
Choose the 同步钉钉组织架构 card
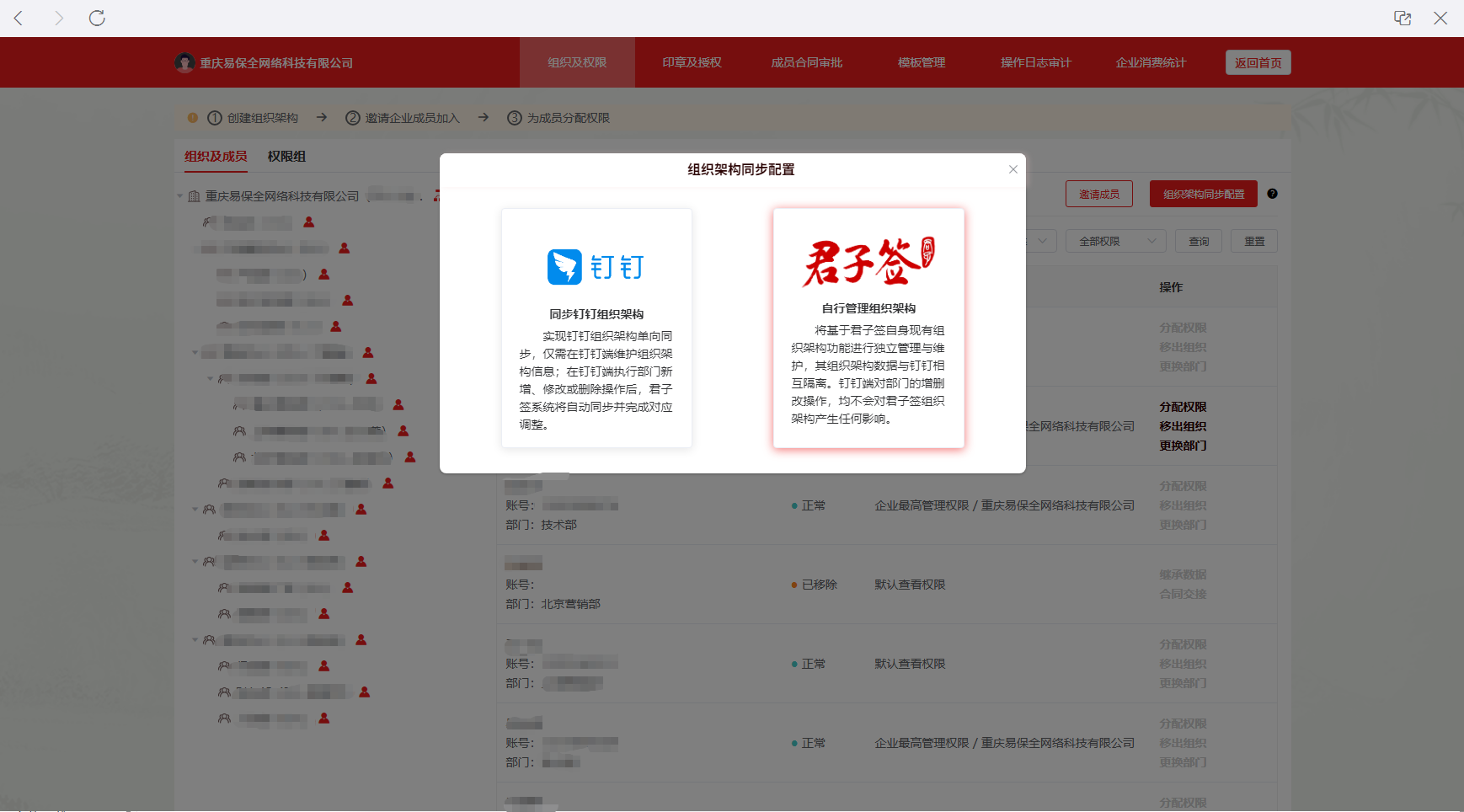[x=596, y=329]
